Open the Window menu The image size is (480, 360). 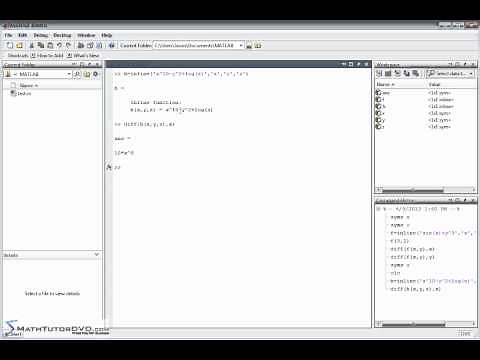tap(86, 35)
